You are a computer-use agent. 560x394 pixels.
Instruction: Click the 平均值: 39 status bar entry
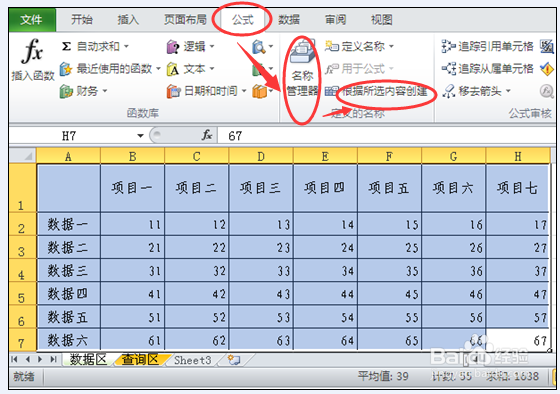coord(383,376)
